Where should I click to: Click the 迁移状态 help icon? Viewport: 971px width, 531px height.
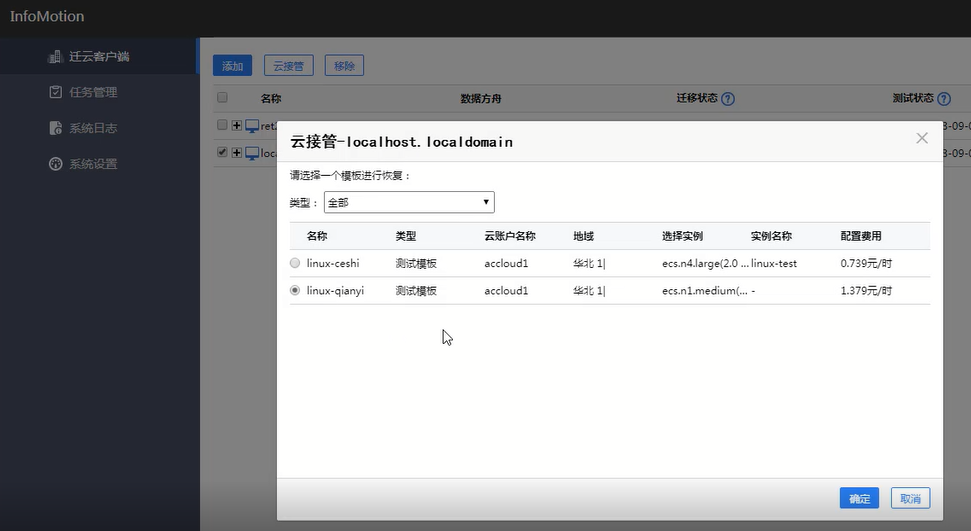[x=728, y=99]
